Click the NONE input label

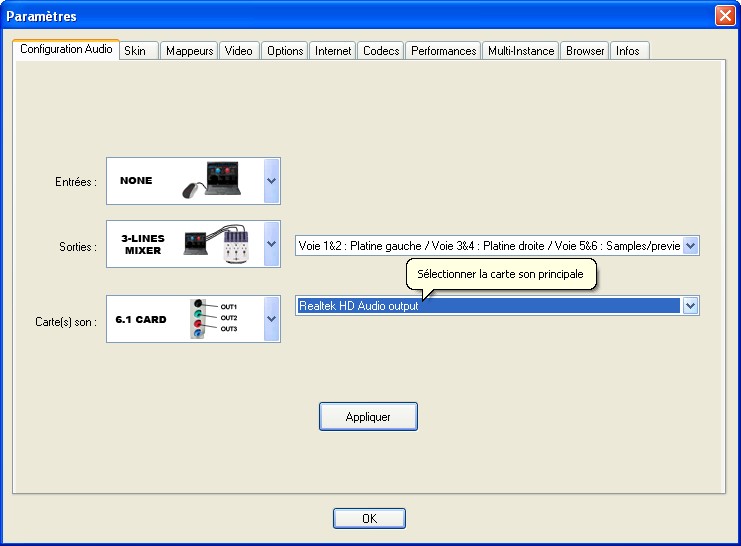pos(136,181)
